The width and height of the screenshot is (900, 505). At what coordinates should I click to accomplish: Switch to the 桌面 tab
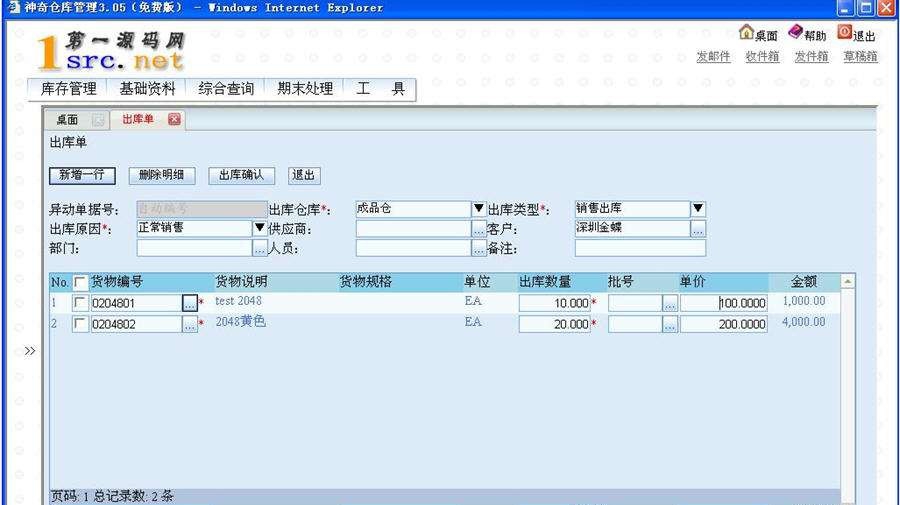[x=67, y=120]
